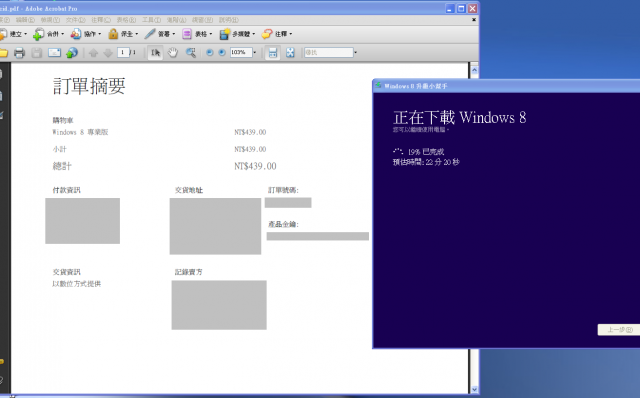Click the 產品金鑰: label

click(283, 224)
